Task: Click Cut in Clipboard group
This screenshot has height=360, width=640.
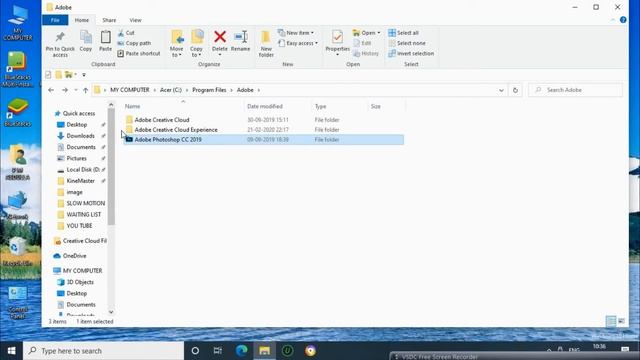Action: tap(126, 33)
